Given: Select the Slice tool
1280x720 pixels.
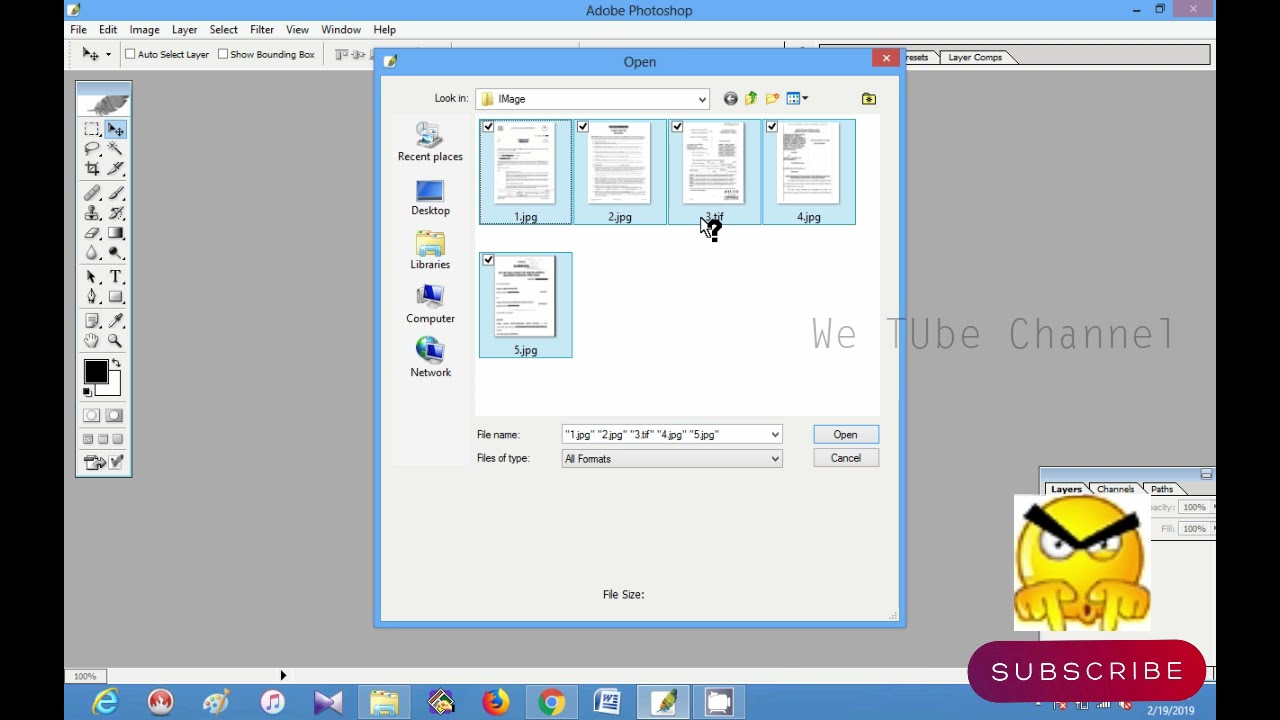Looking at the screenshot, I should (116, 169).
